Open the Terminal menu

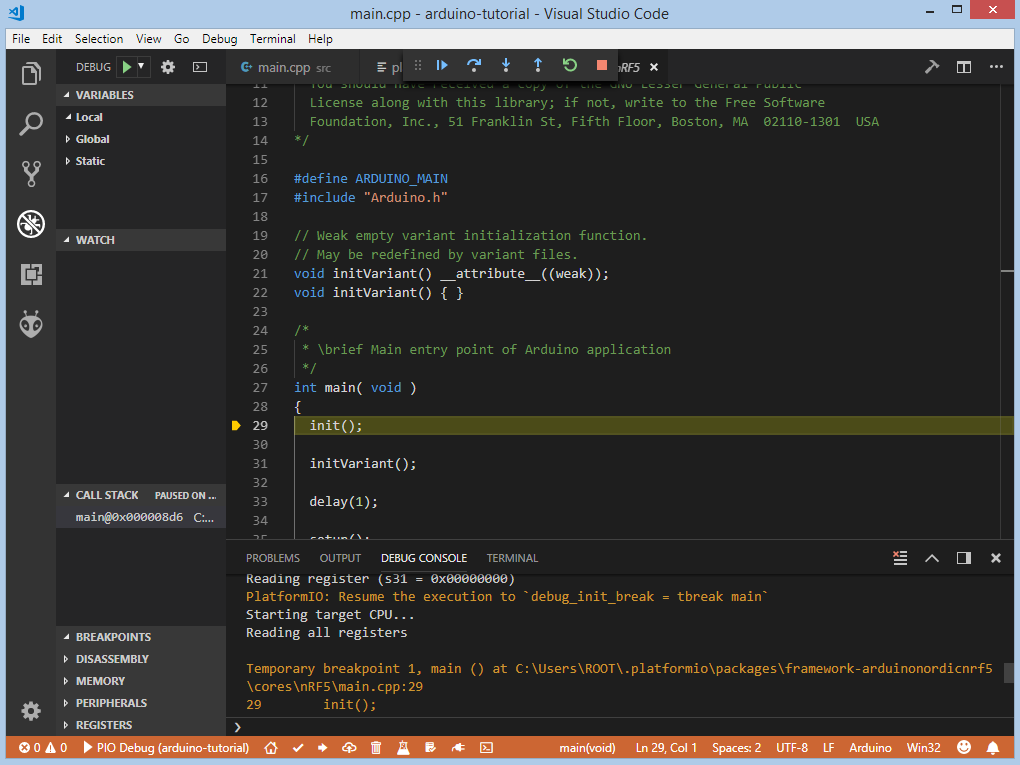coord(273,38)
